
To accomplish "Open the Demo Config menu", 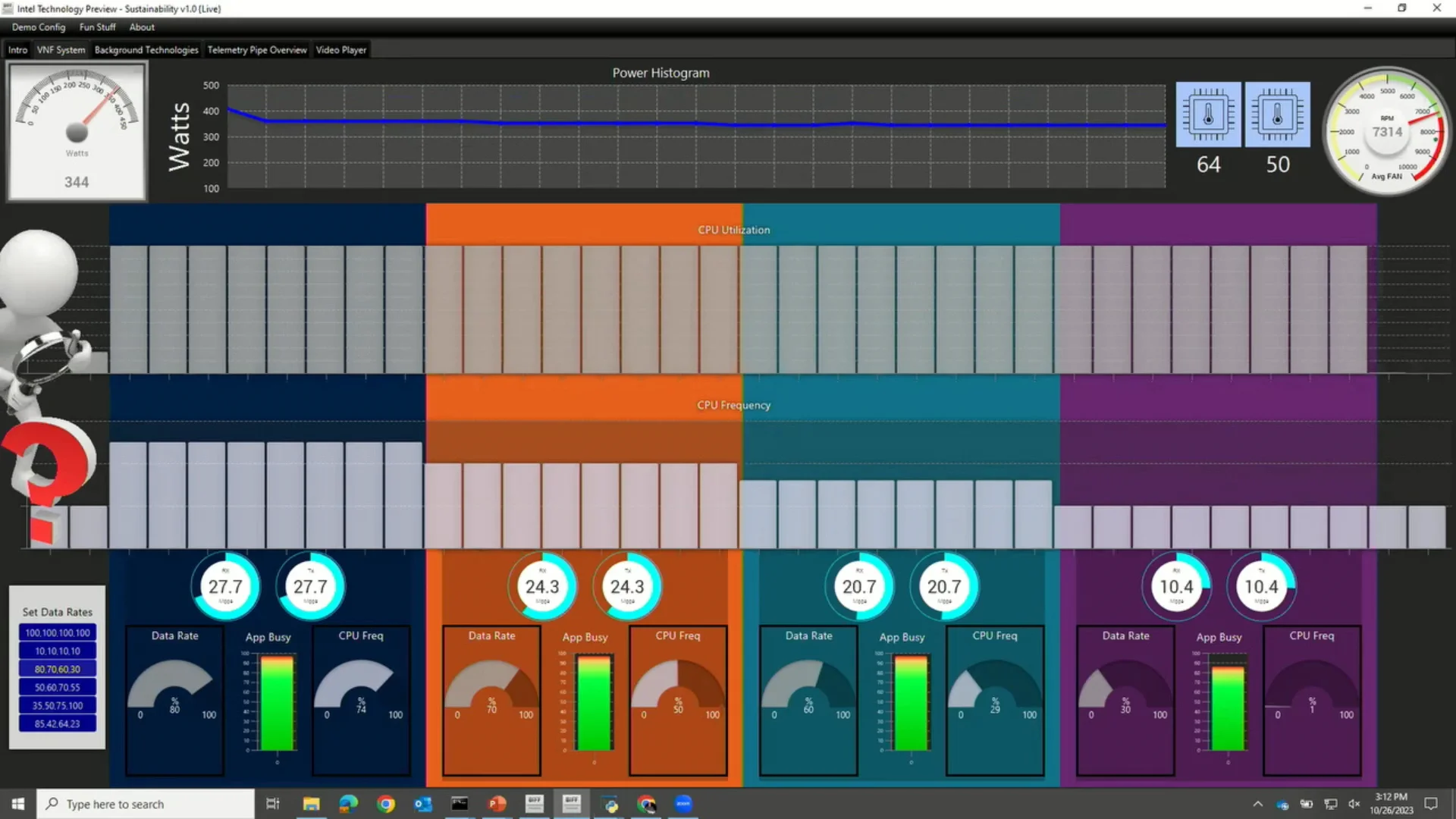I will click(39, 27).
